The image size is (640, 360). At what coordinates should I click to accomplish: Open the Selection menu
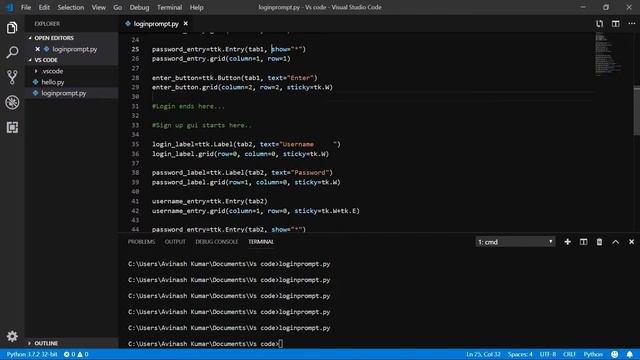[x=71, y=7]
